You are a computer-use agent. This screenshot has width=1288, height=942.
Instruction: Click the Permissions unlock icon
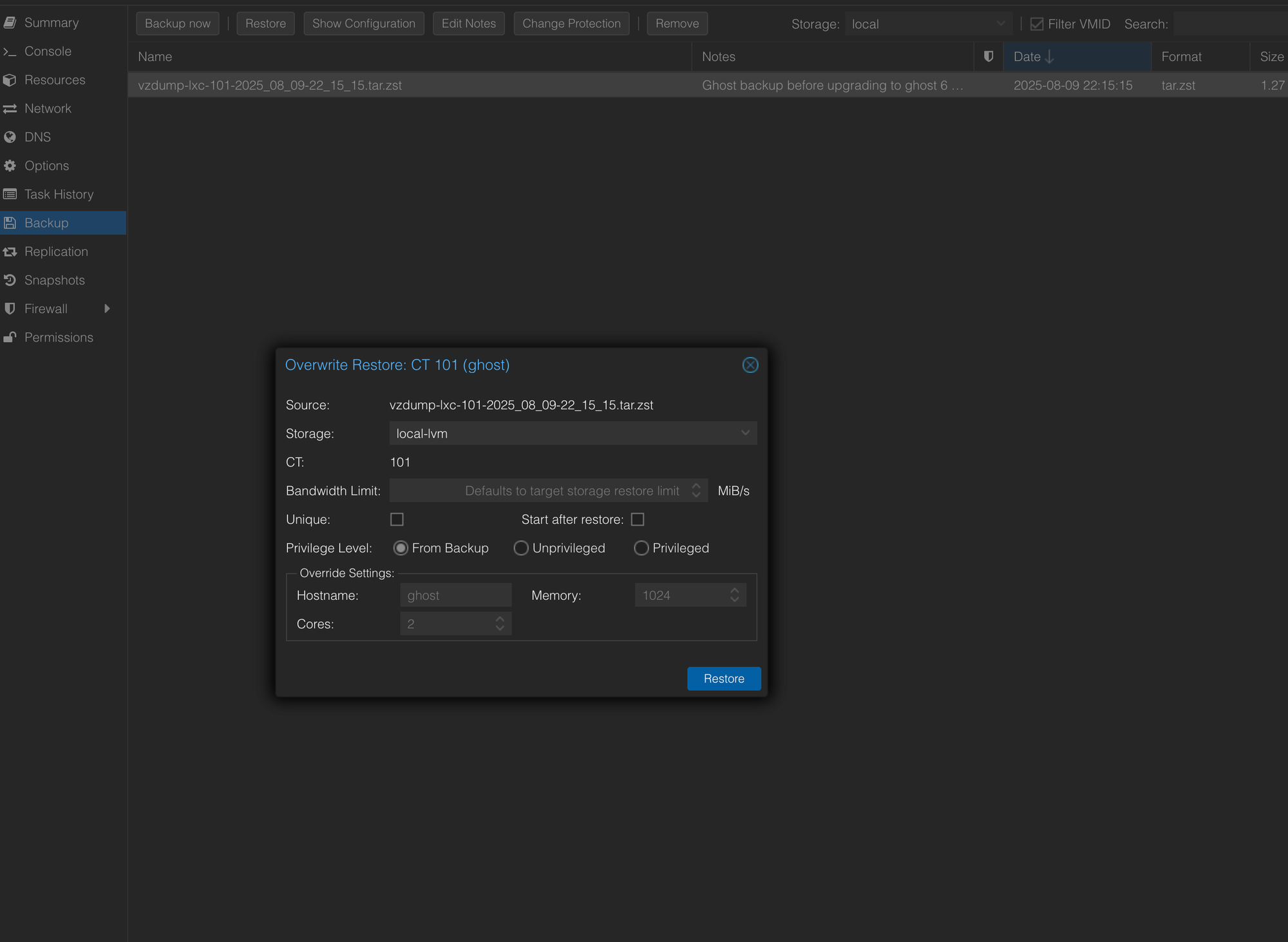coord(10,337)
